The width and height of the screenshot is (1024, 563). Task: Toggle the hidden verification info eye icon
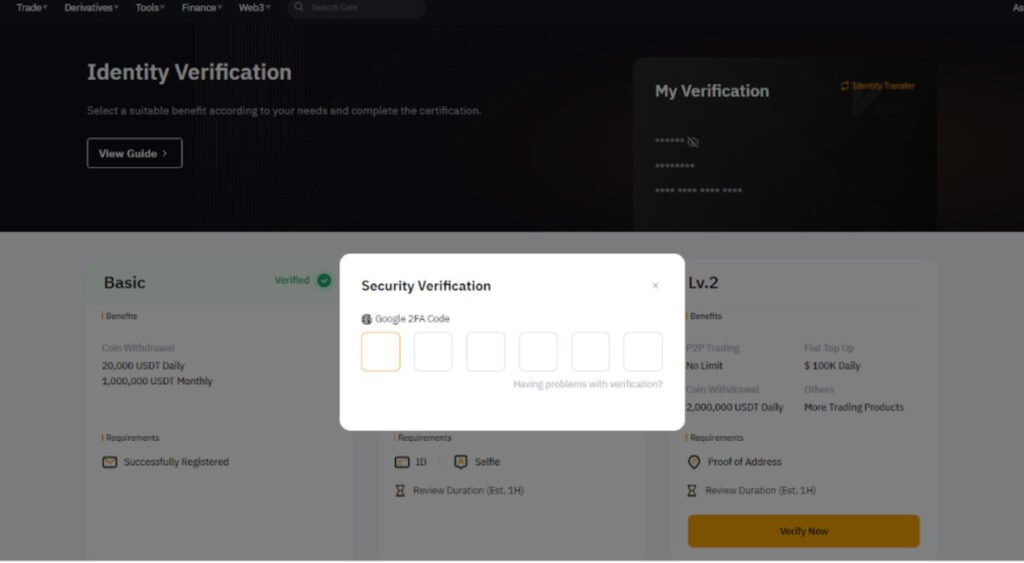(x=693, y=142)
